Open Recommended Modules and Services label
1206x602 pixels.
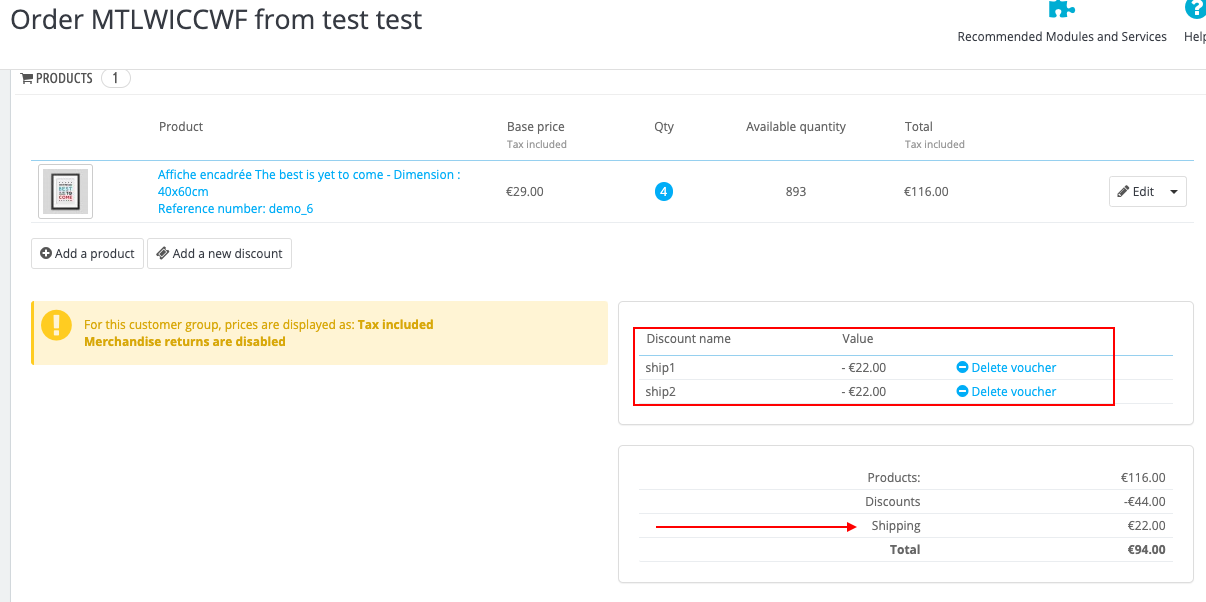[1062, 37]
